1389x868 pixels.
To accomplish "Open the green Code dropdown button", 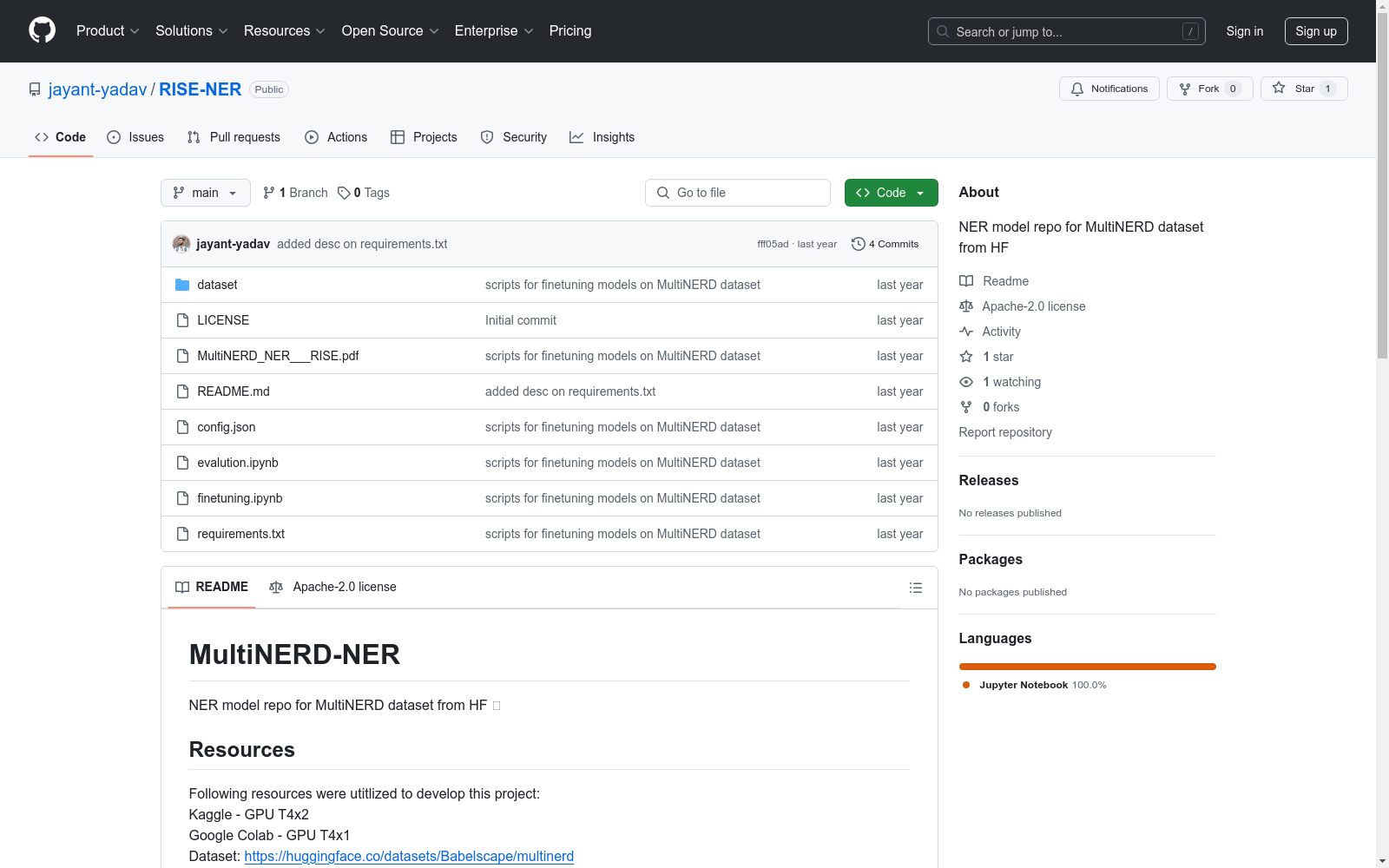I will [891, 193].
